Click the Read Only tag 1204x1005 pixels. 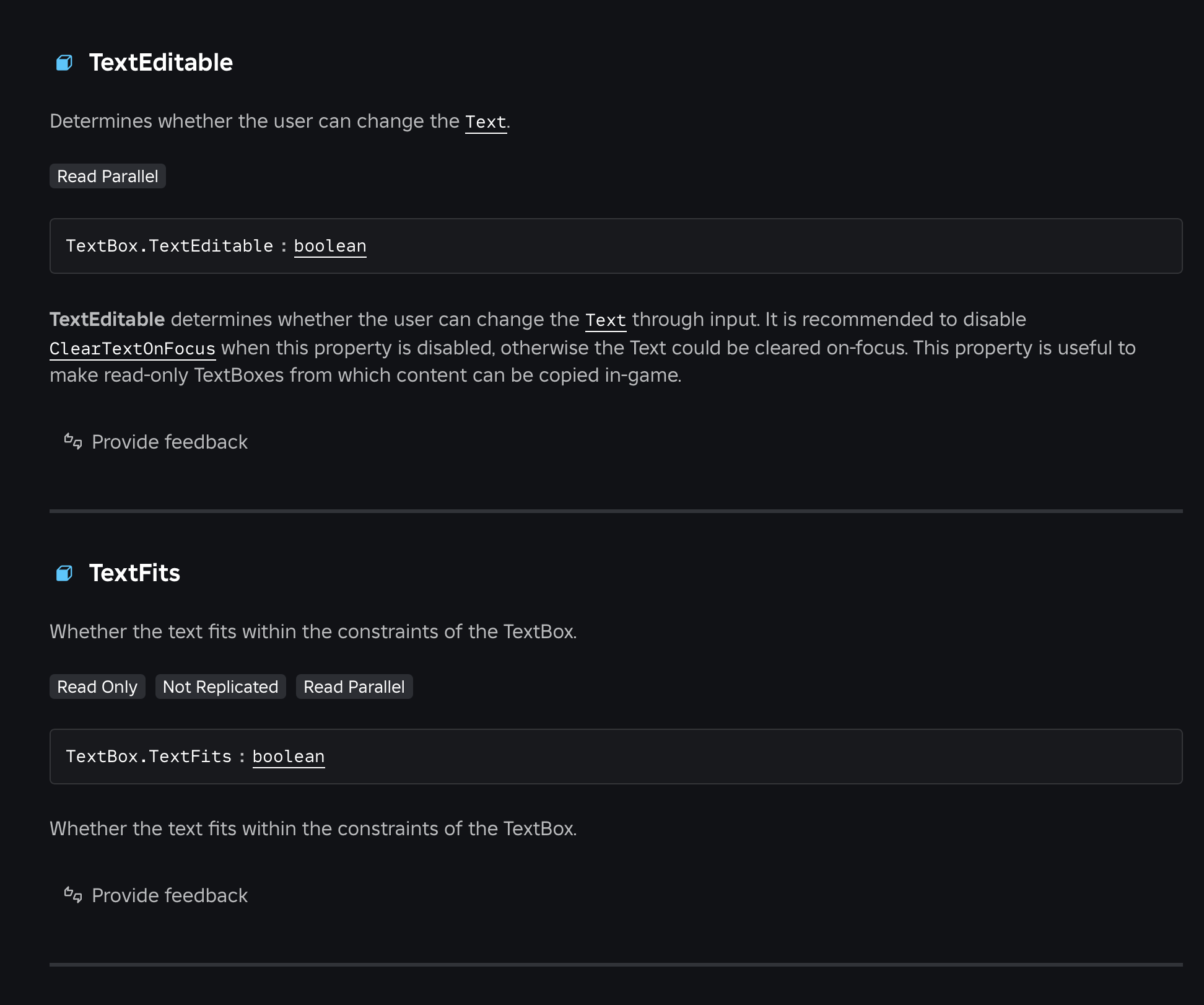point(97,687)
